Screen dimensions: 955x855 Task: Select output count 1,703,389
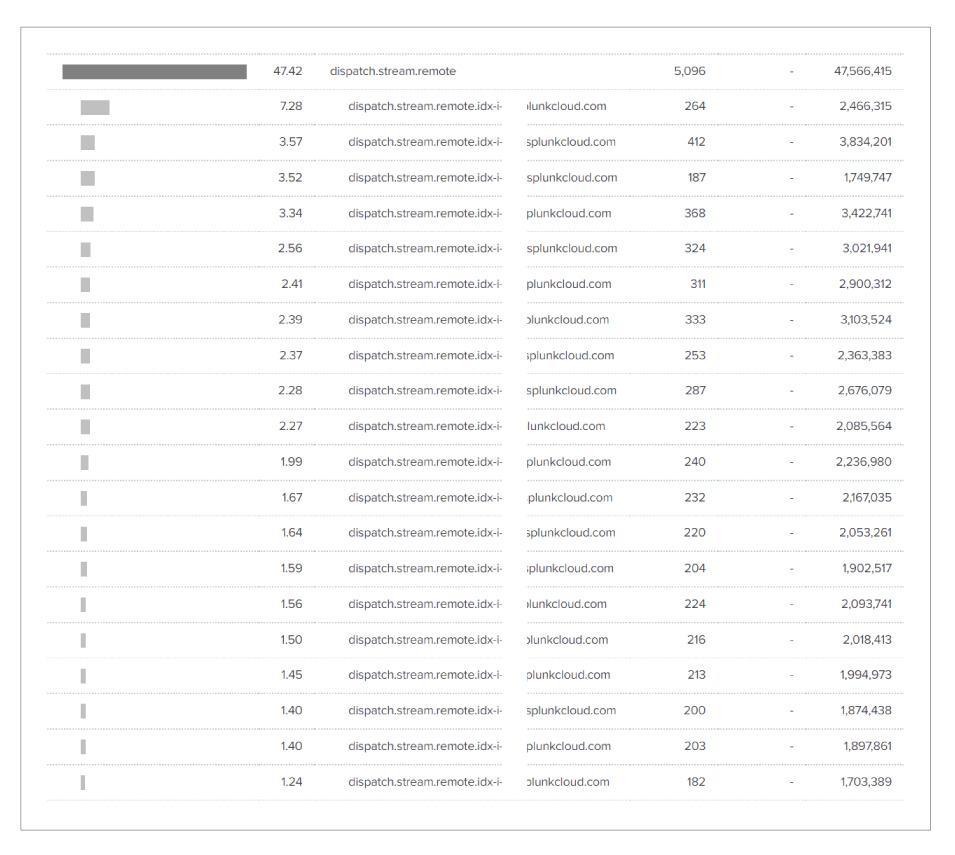pyautogui.click(x=866, y=782)
